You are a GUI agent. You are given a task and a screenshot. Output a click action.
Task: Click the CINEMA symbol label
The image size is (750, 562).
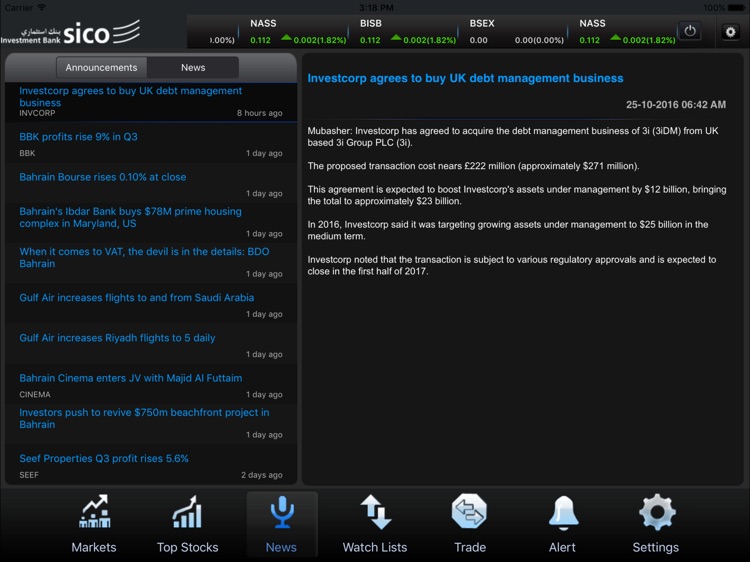35,395
